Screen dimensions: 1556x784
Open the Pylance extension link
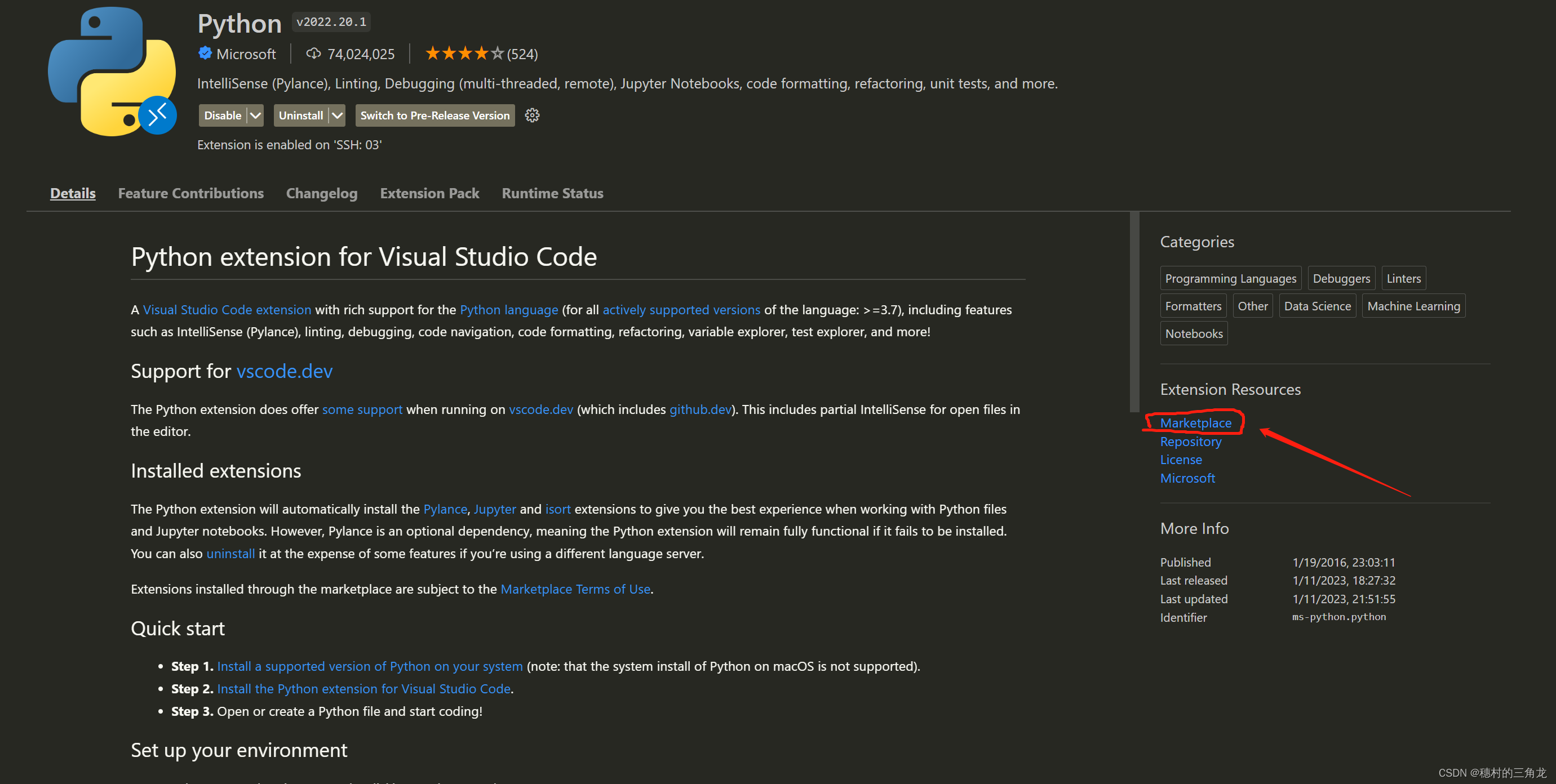point(445,509)
